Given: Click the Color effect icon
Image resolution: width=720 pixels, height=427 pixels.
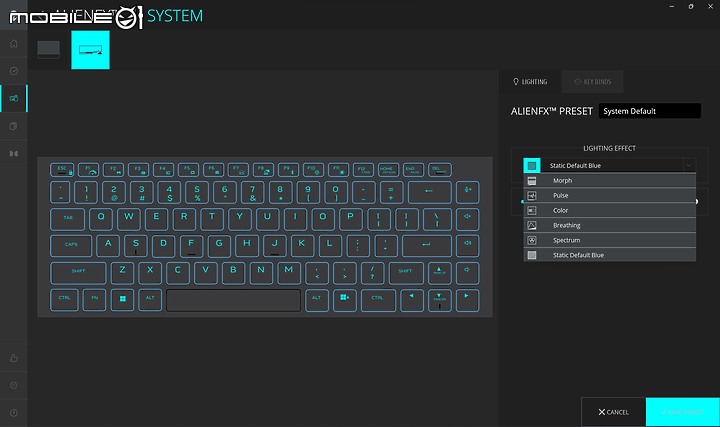Looking at the screenshot, I should (532, 210).
